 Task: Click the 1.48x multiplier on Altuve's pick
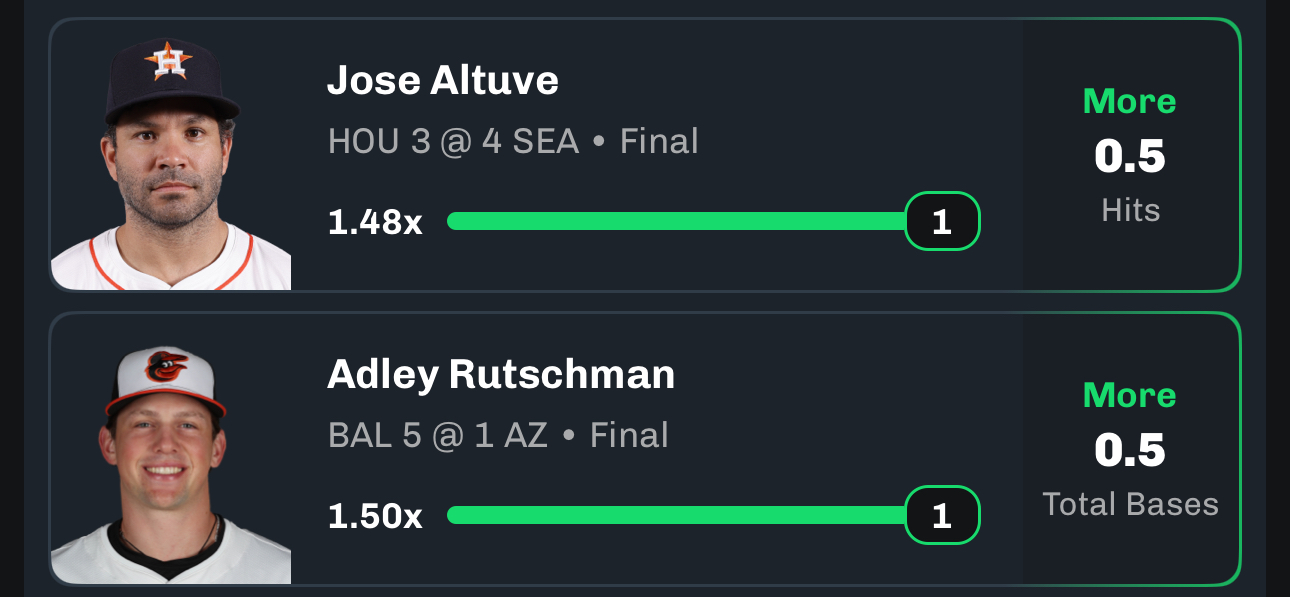[x=375, y=222]
